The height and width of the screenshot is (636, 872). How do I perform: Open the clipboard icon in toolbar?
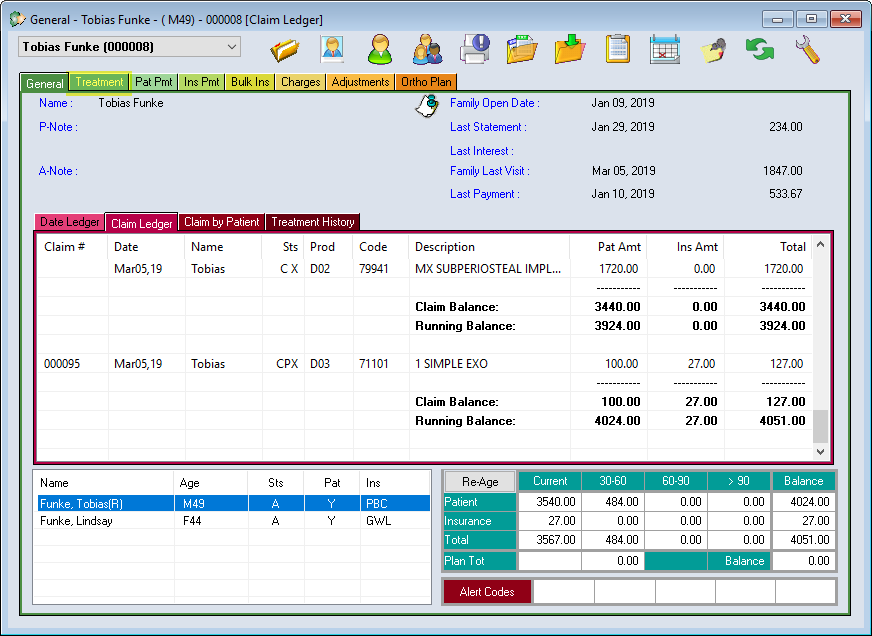tap(618, 48)
